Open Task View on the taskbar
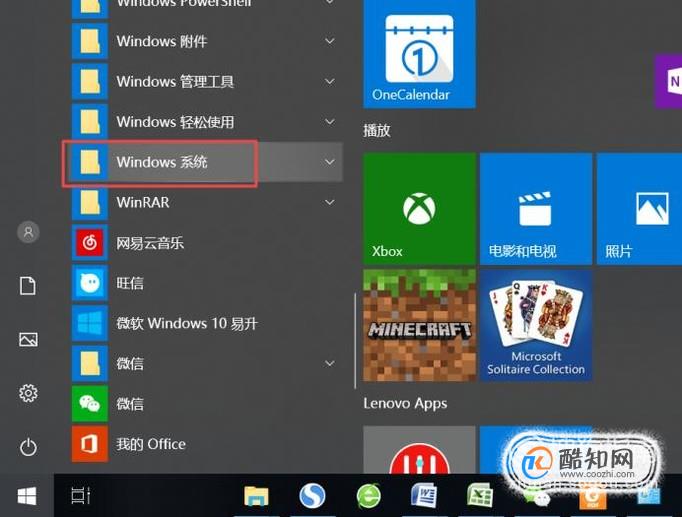This screenshot has height=517, width=682. (81, 496)
